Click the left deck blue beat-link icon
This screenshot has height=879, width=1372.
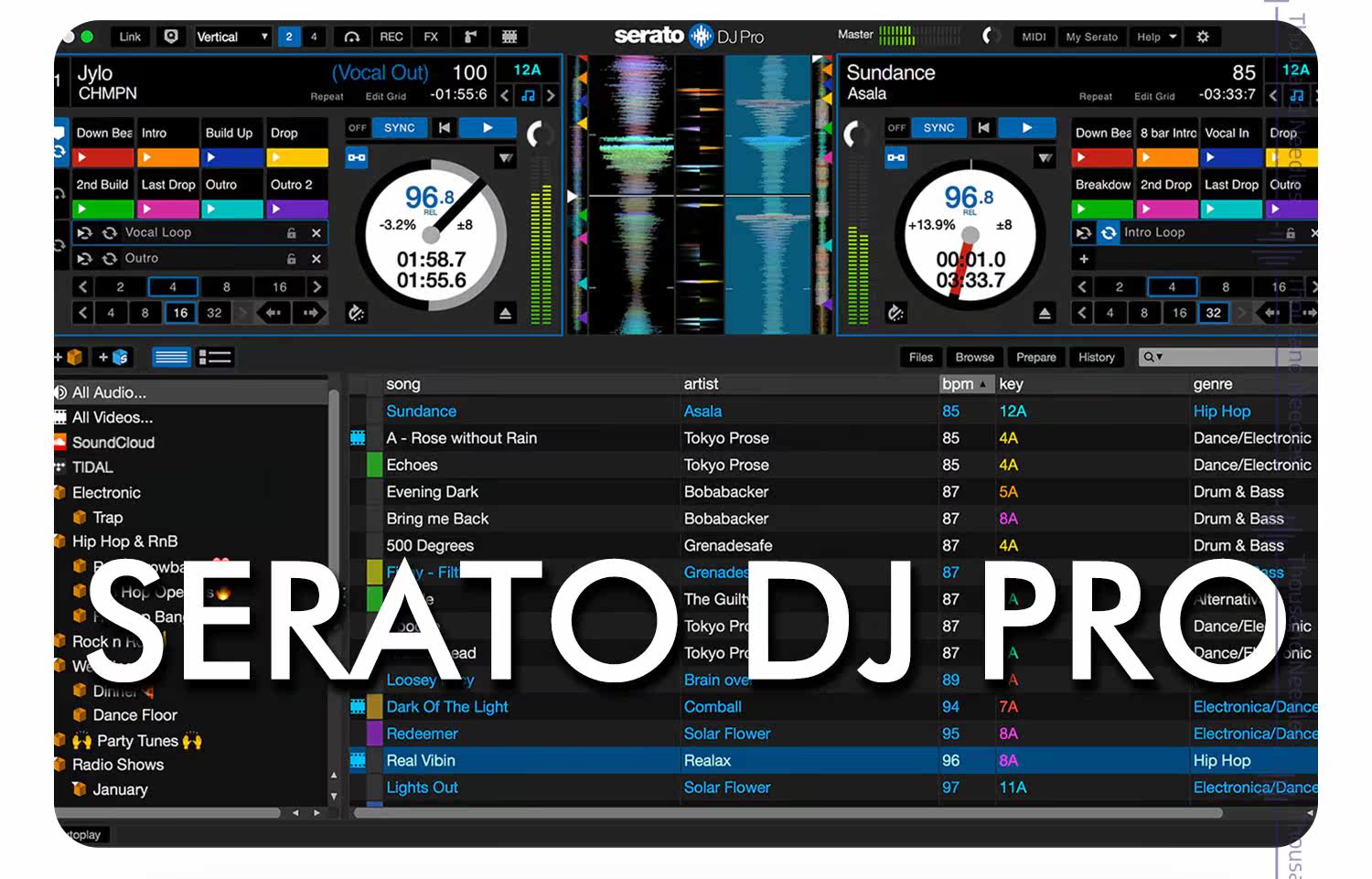click(x=357, y=158)
